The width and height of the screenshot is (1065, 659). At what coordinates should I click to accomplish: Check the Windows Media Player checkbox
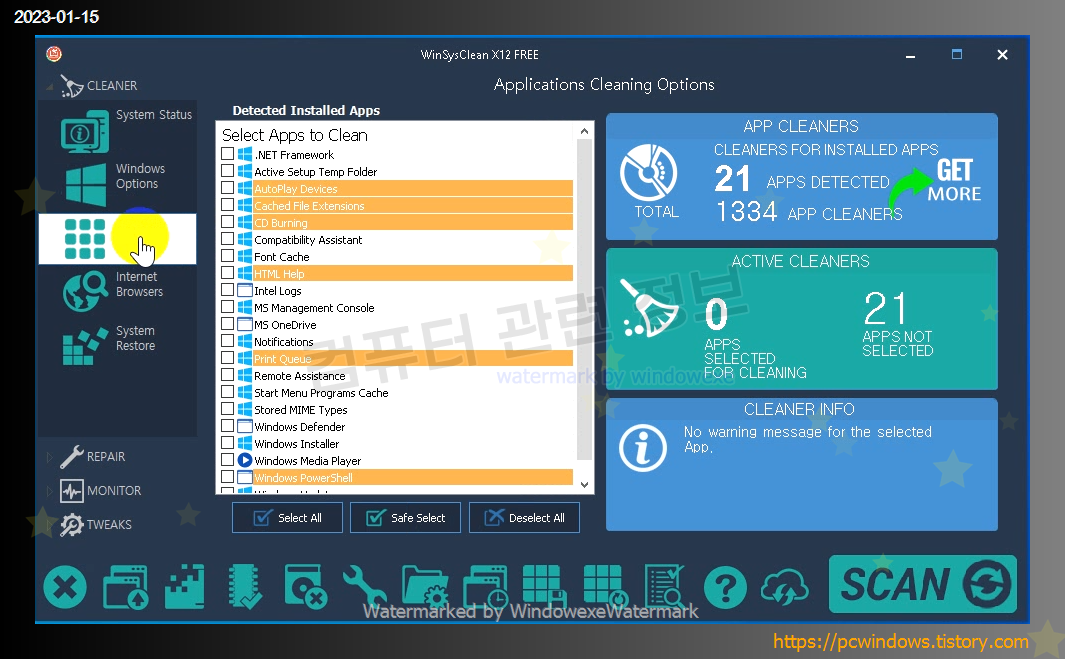[x=228, y=459]
